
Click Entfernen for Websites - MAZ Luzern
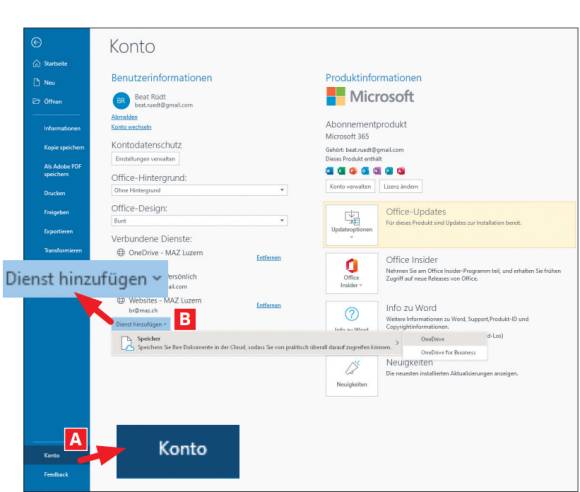[269, 305]
